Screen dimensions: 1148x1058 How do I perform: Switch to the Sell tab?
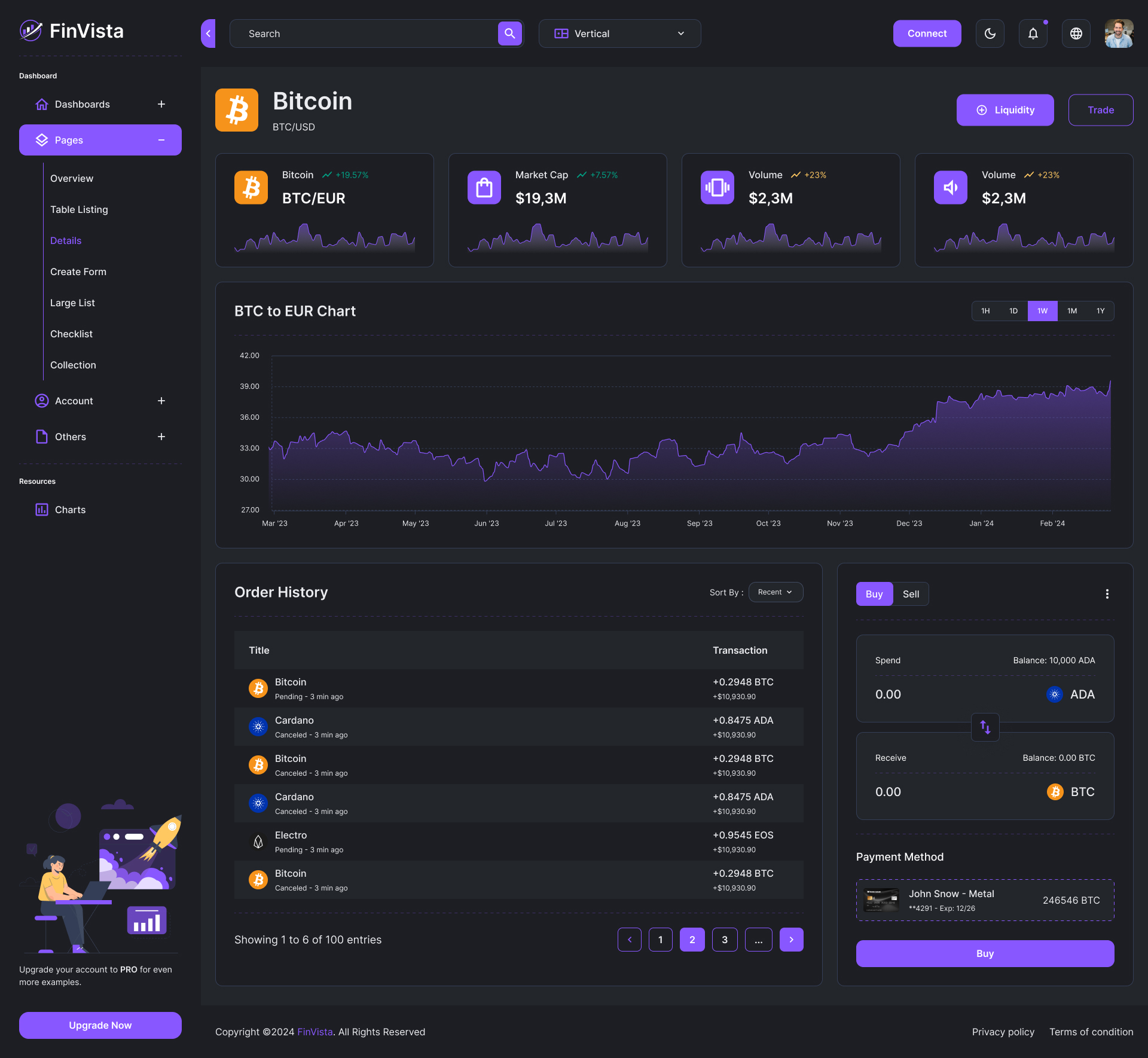coord(911,593)
